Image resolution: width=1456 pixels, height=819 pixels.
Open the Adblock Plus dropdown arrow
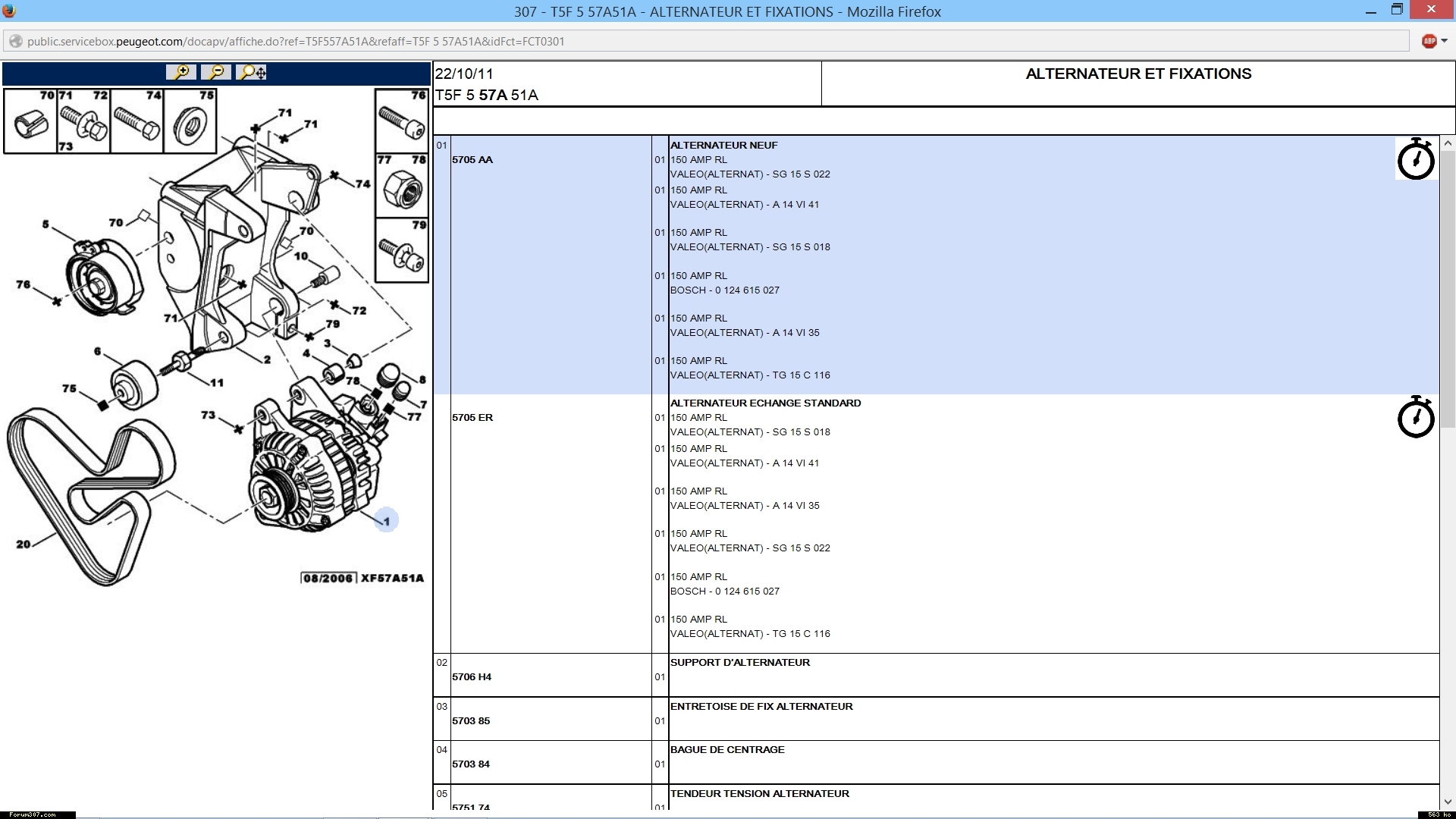1444,41
